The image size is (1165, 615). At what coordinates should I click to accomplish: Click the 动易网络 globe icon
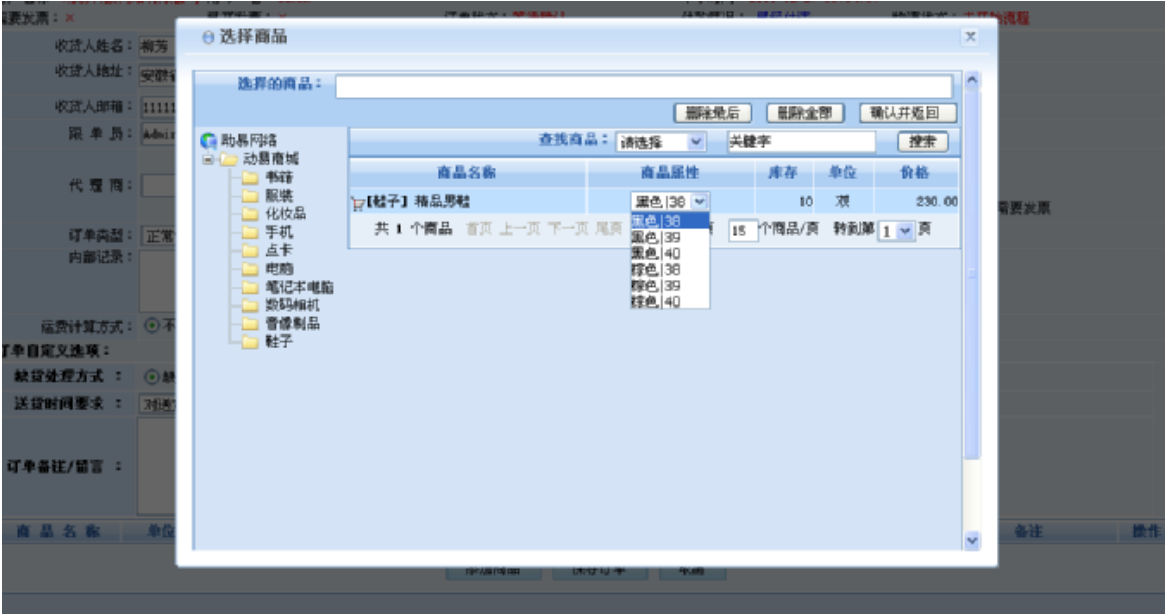tap(209, 140)
